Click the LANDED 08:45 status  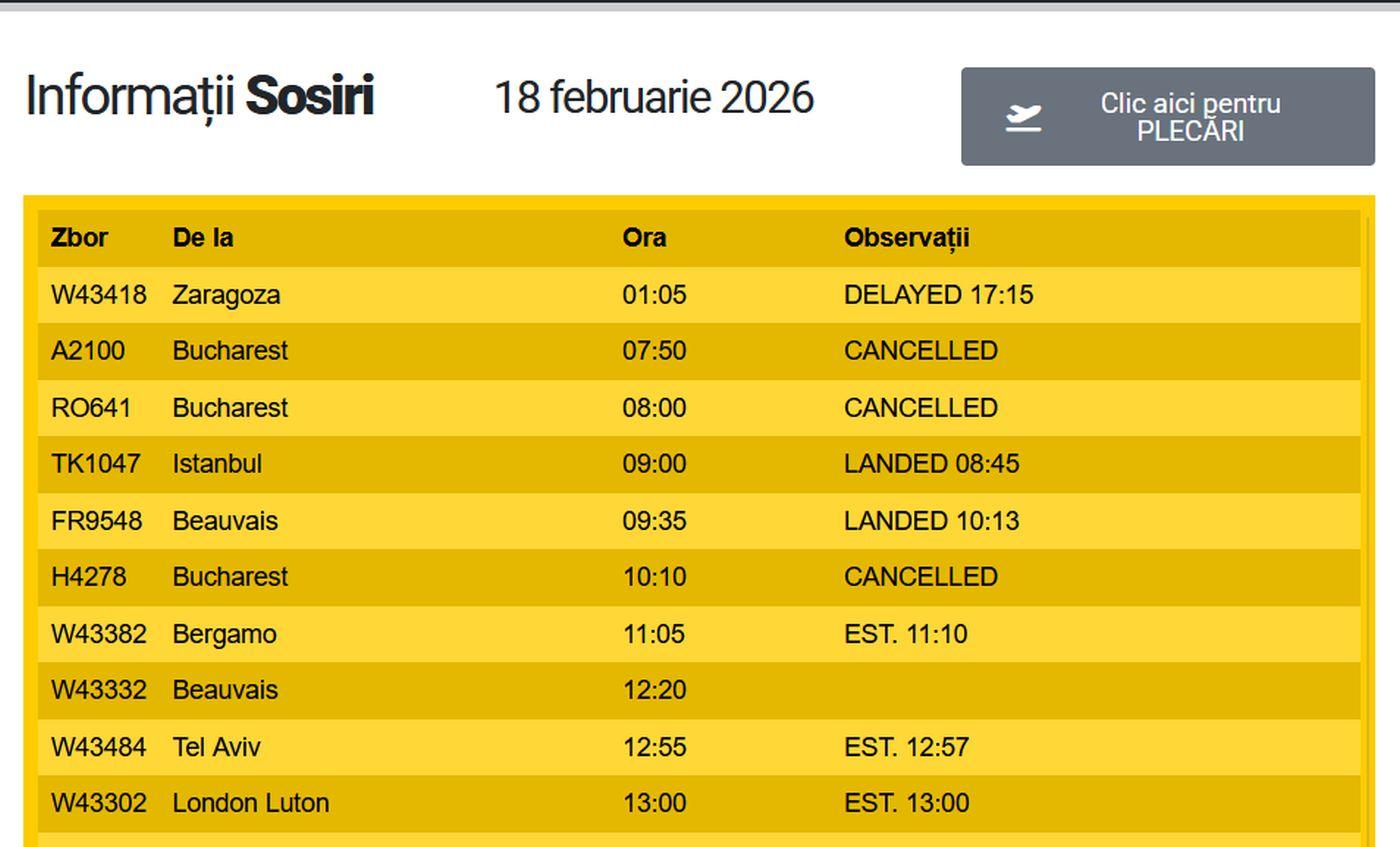point(931,464)
